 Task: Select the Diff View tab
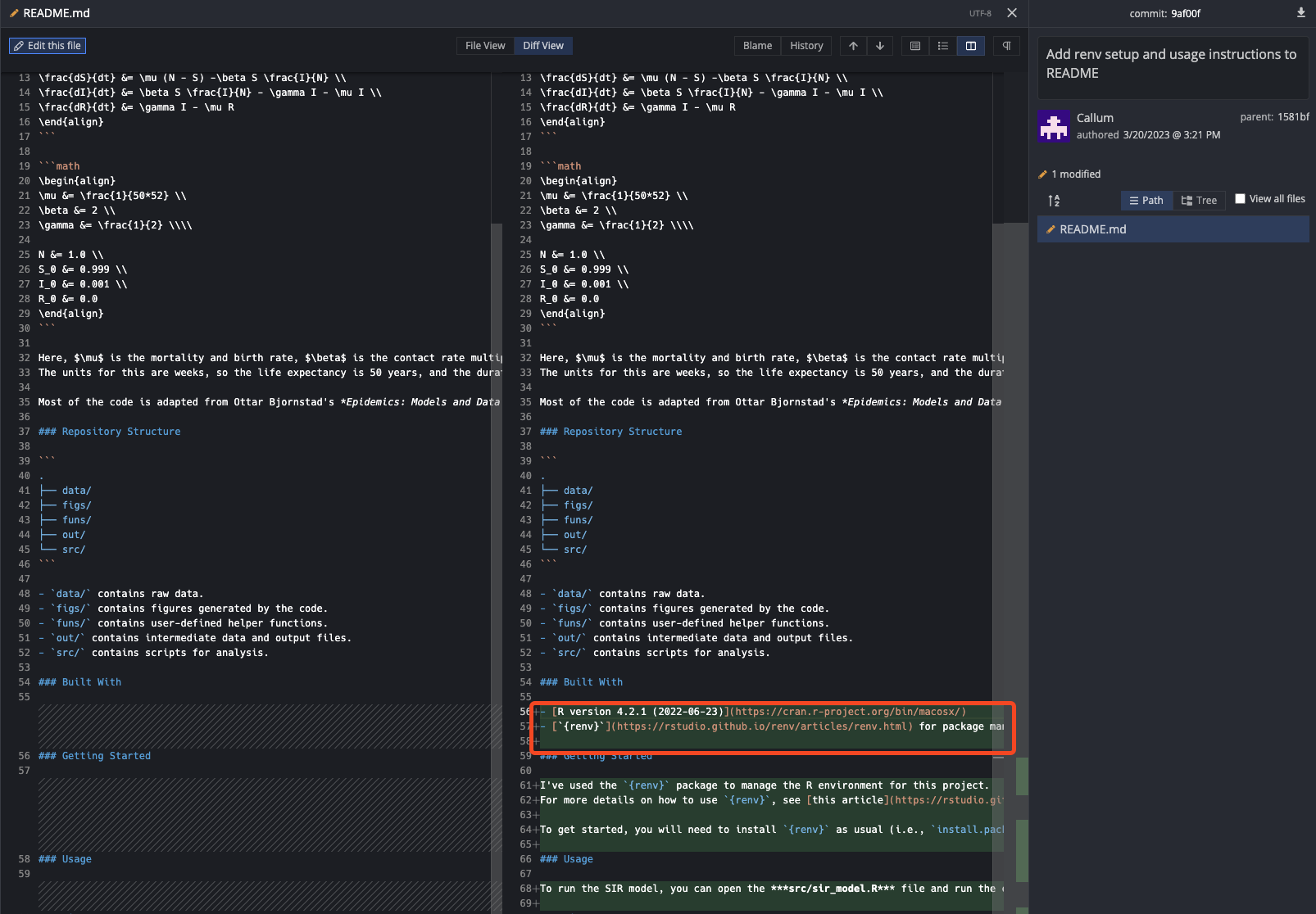pos(543,46)
